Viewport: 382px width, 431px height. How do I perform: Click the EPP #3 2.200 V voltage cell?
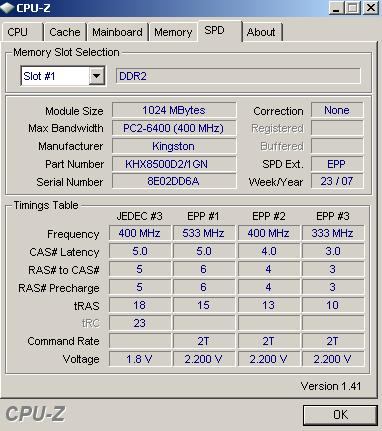point(333,359)
